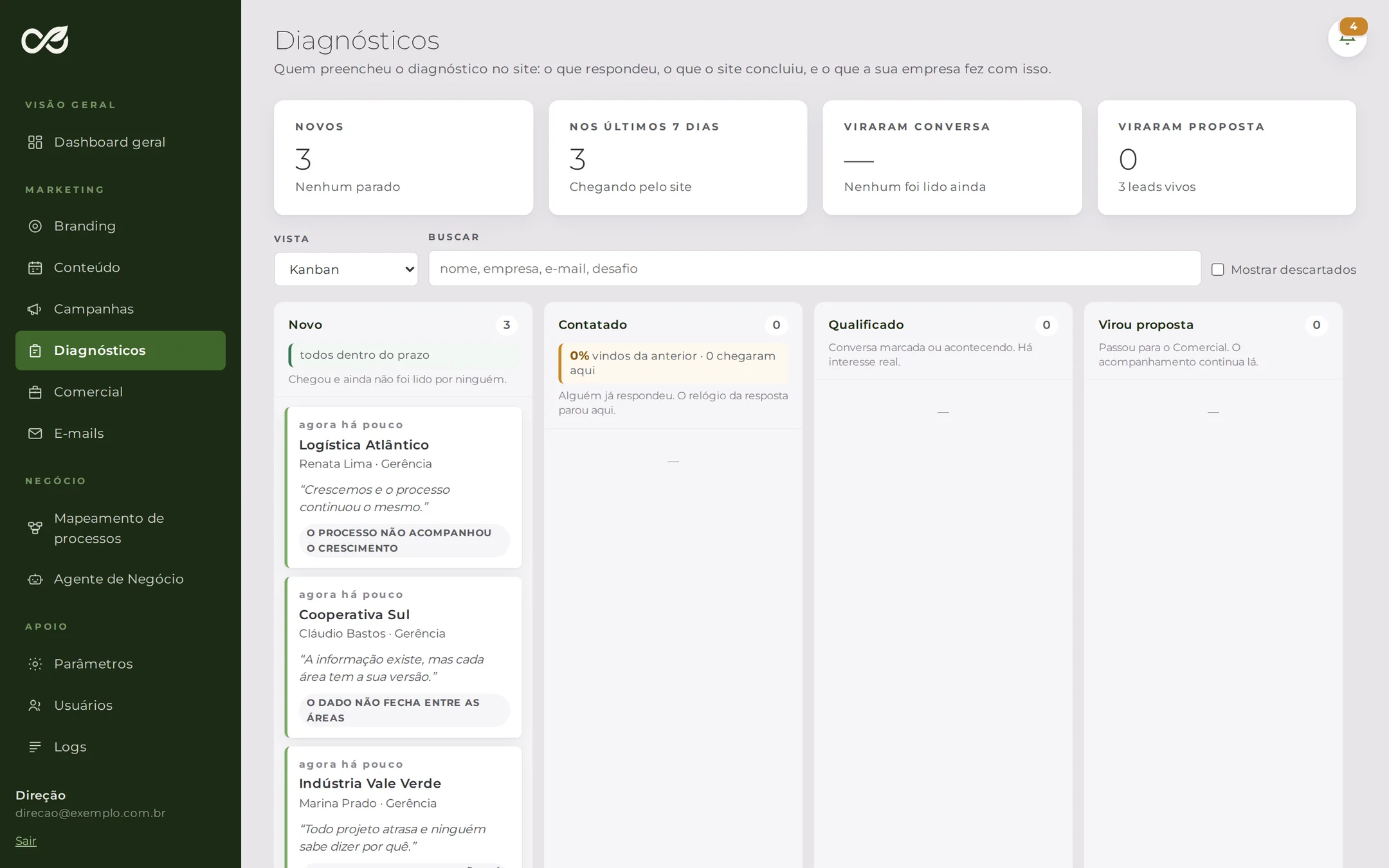The height and width of the screenshot is (868, 1389).
Task: Open the Logística Atlântico lead card
Action: 403,487
